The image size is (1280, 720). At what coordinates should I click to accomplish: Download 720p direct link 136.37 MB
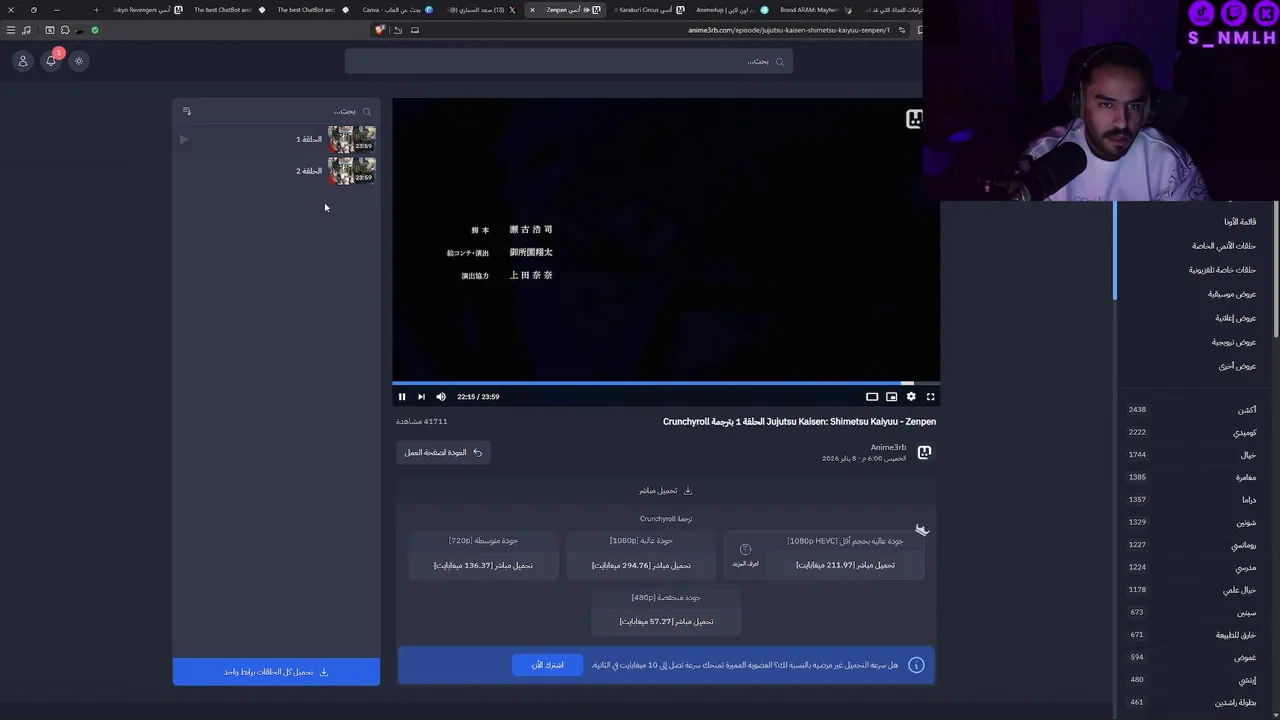pyautogui.click(x=483, y=565)
